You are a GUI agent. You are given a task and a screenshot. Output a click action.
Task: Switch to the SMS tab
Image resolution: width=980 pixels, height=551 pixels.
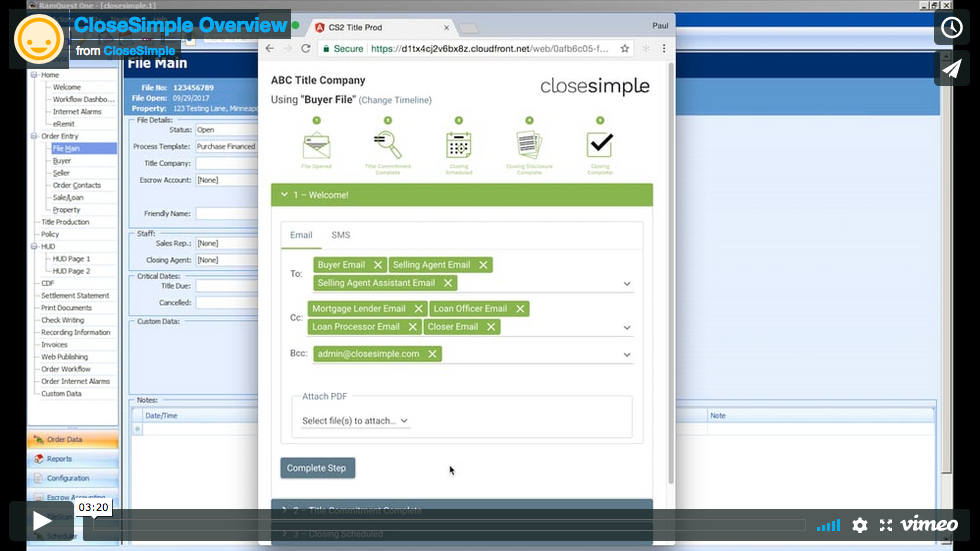coord(341,235)
